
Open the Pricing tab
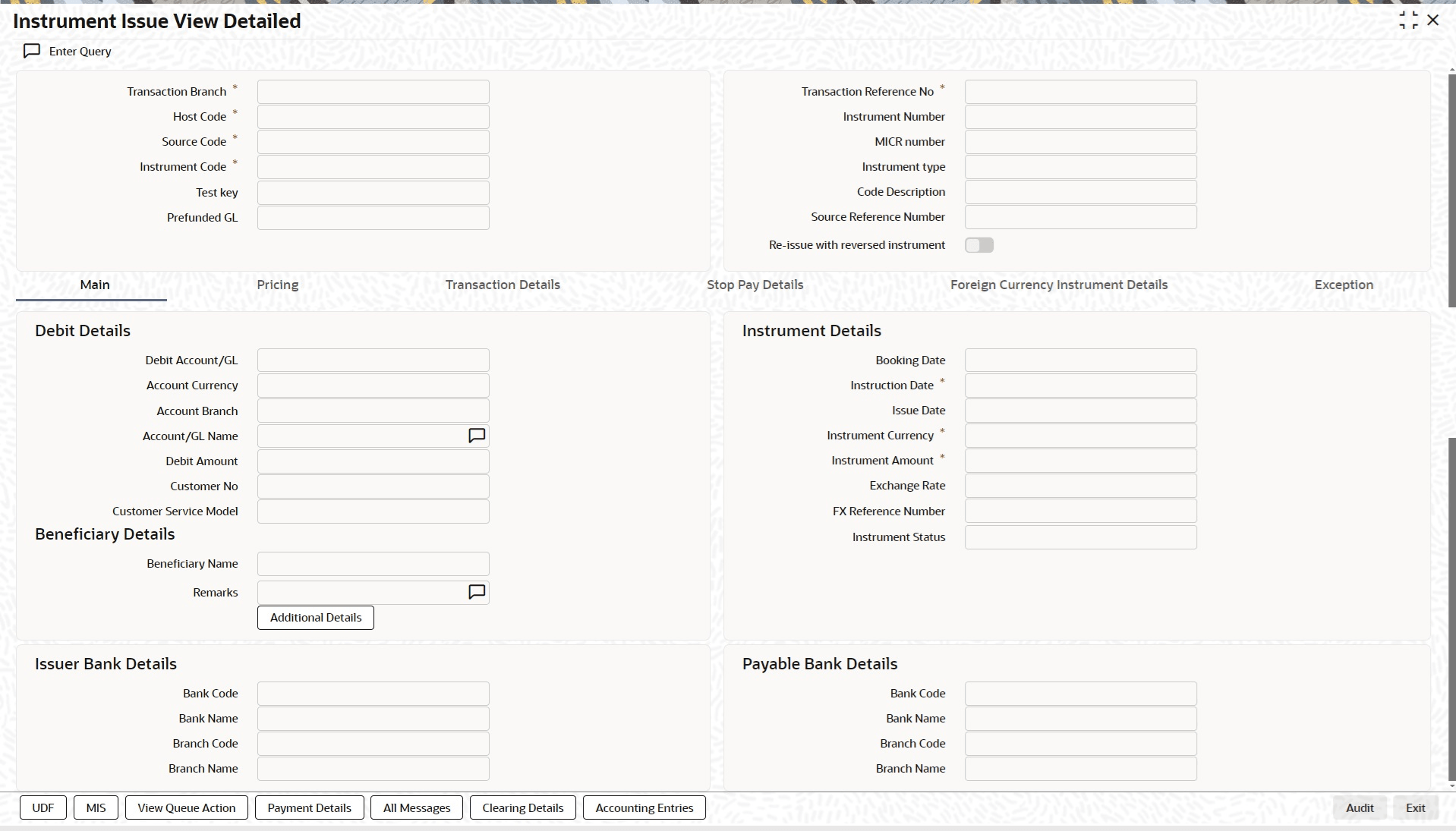[278, 285]
